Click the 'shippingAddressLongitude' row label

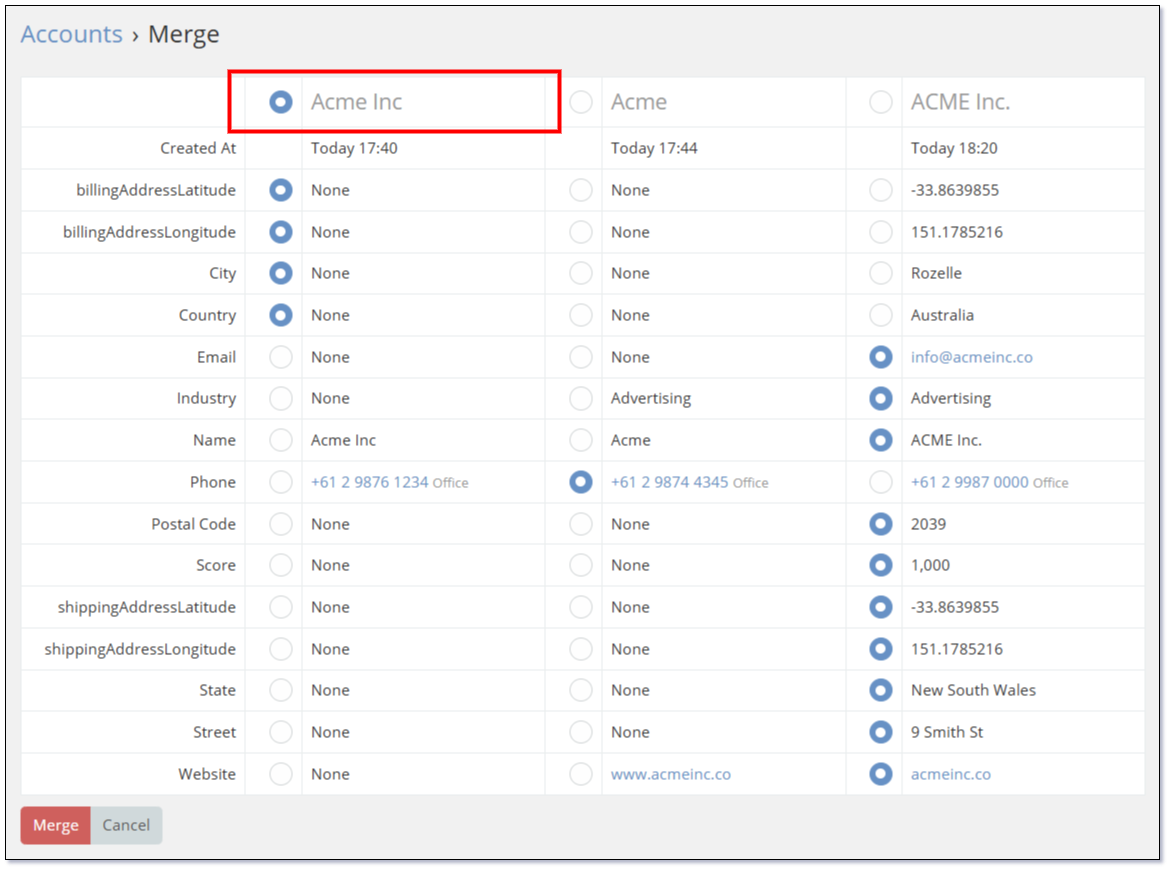click(x=140, y=649)
